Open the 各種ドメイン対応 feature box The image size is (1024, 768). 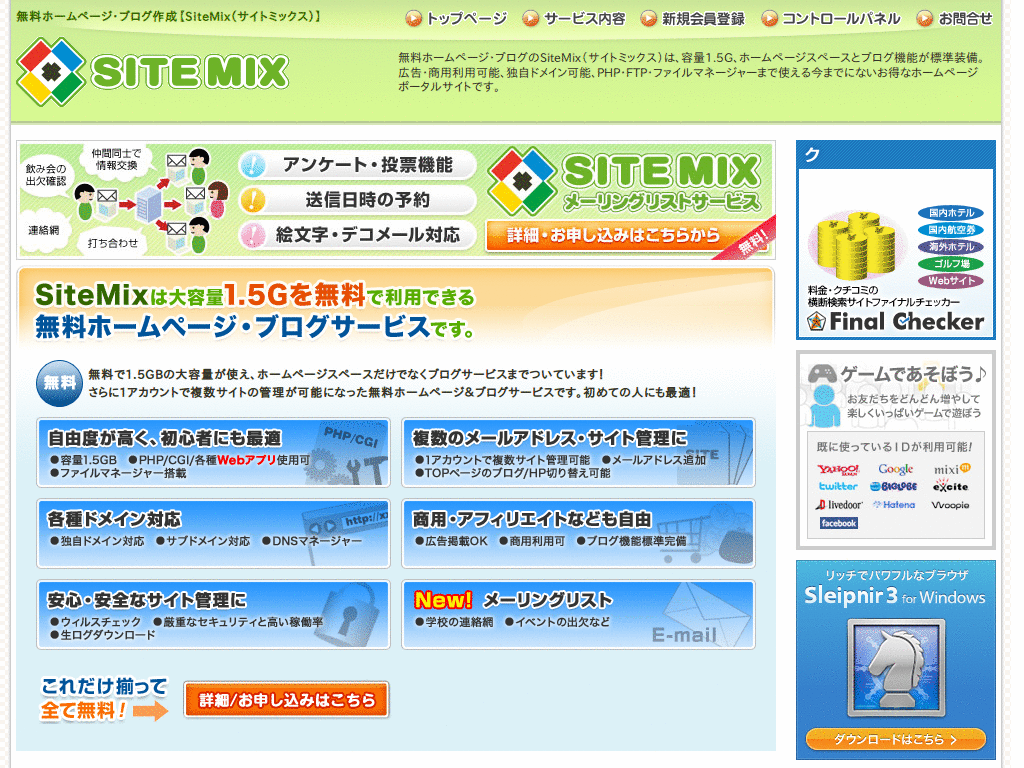click(214, 534)
